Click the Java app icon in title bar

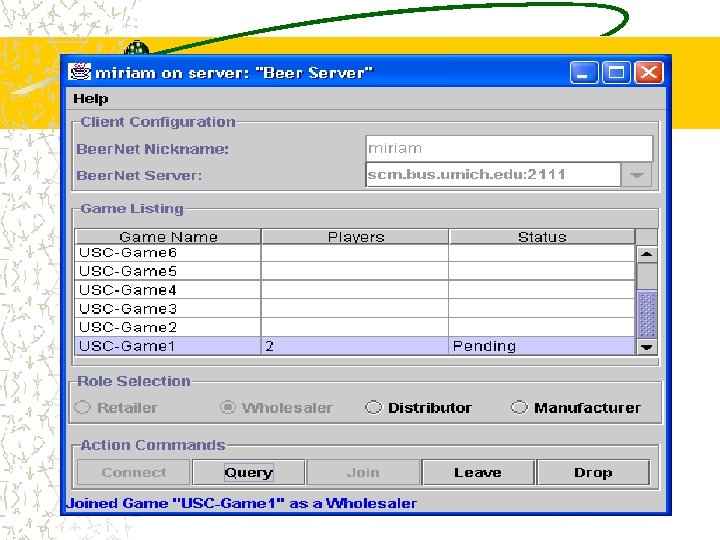tap(80, 72)
